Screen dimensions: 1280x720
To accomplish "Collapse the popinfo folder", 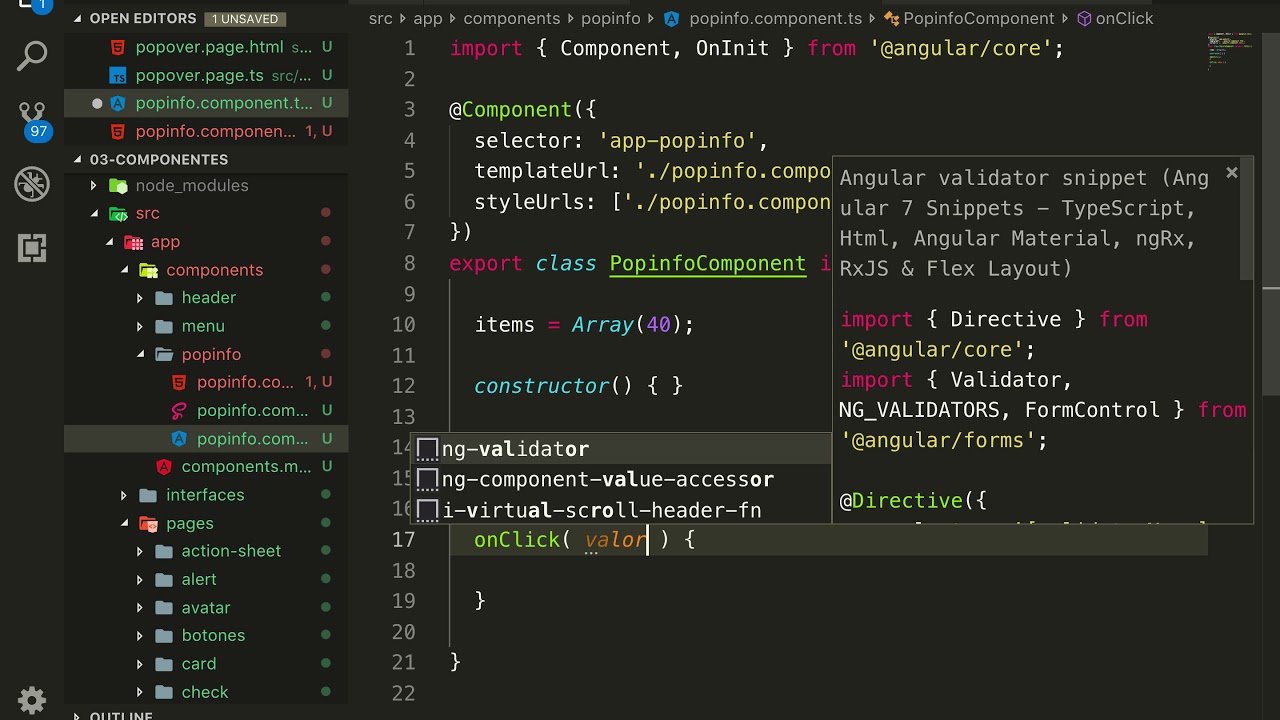I will (x=140, y=354).
